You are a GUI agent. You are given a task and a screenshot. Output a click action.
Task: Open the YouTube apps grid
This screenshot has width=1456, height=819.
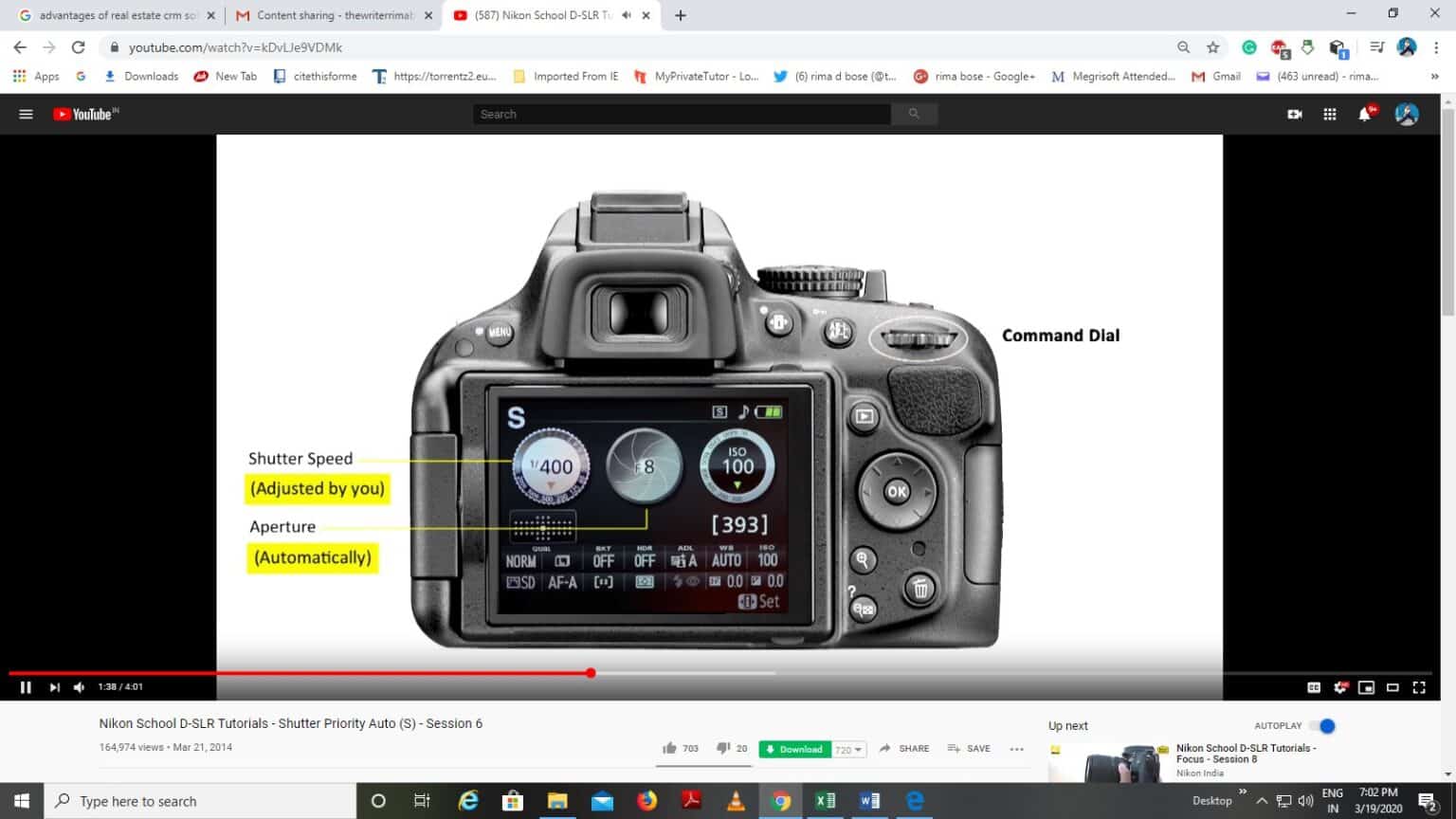pyautogui.click(x=1329, y=114)
